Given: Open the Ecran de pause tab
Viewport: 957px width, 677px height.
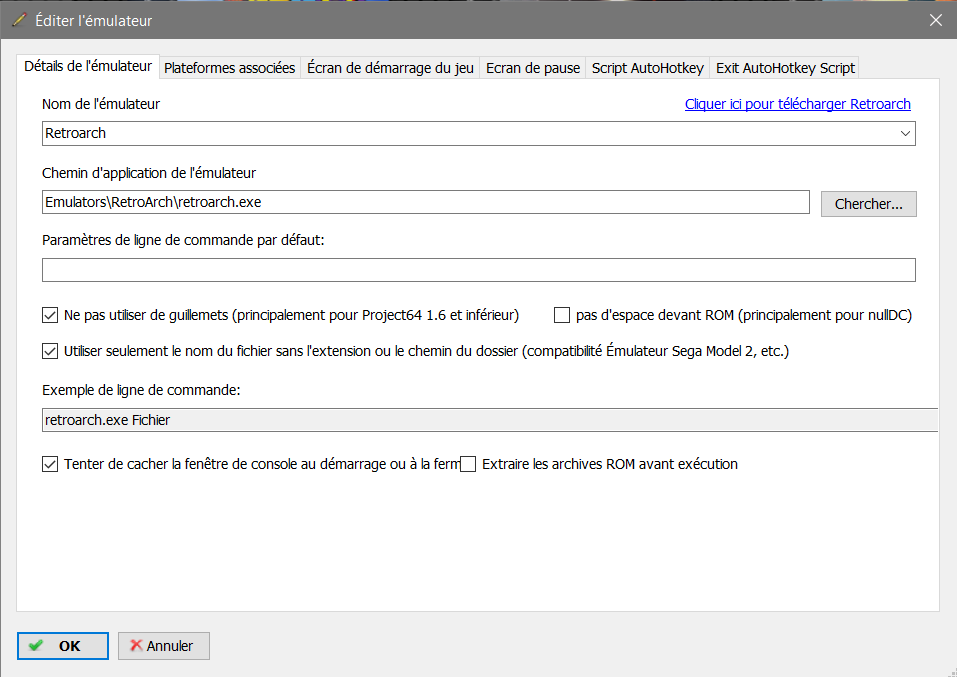Looking at the screenshot, I should [533, 68].
